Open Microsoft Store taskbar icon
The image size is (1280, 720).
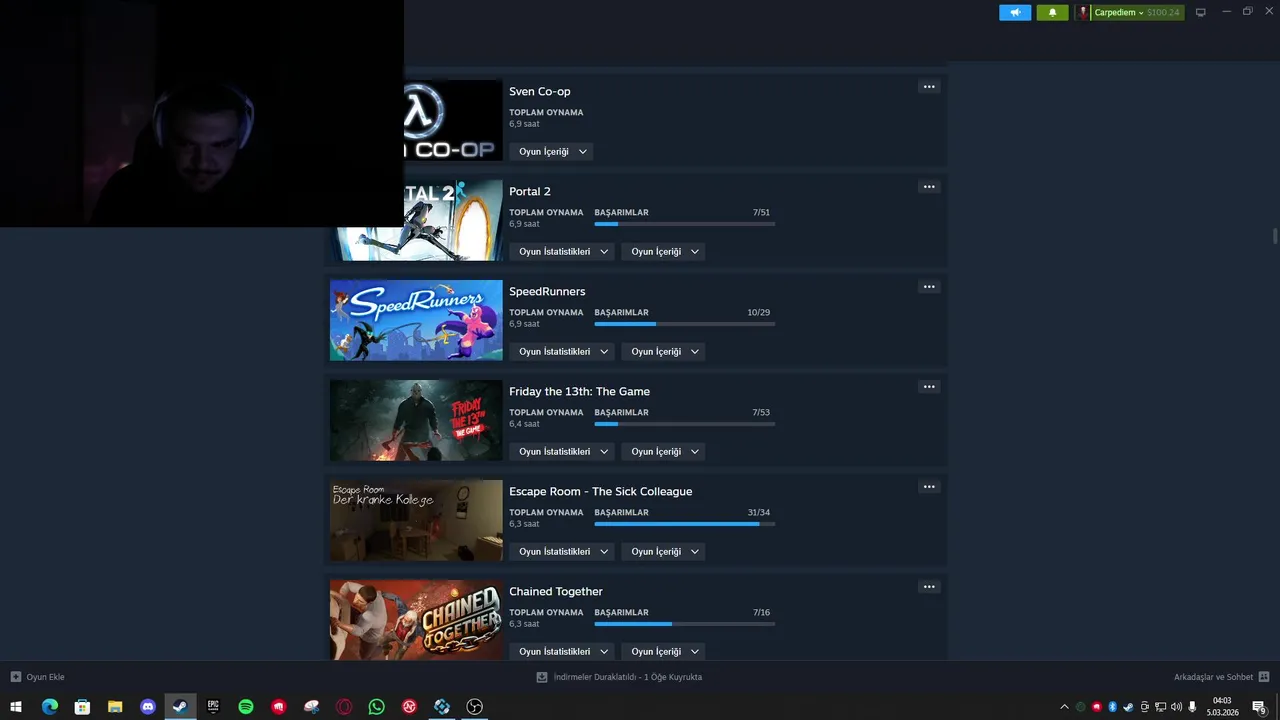(x=82, y=707)
